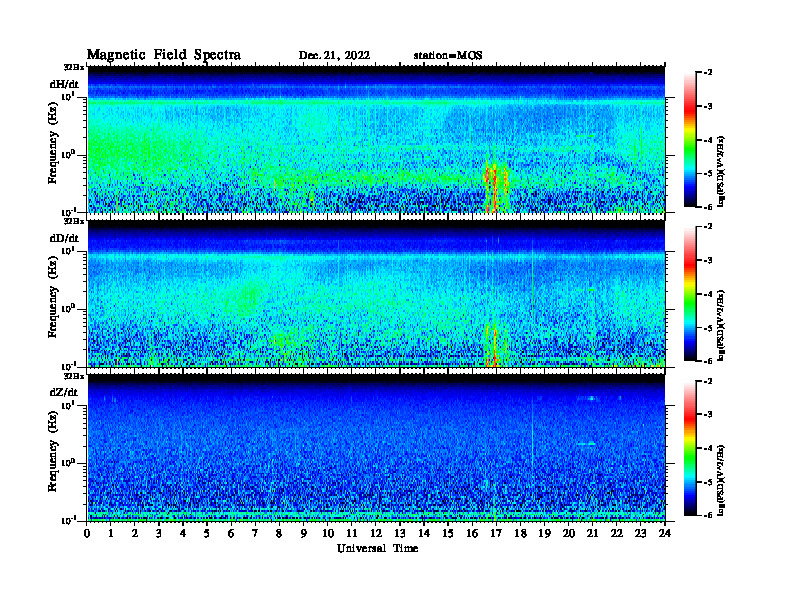Click the "Universal Time" axis title
This screenshot has width=792, height=612.
tap(377, 548)
